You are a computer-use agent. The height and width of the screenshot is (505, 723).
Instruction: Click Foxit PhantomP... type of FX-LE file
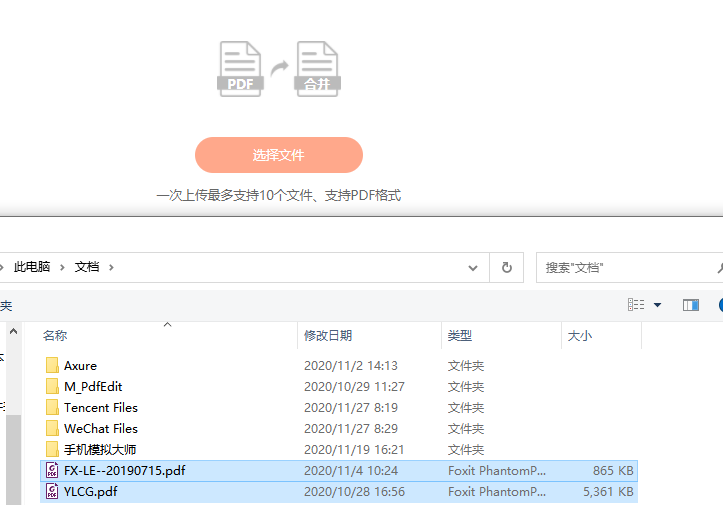(497, 470)
